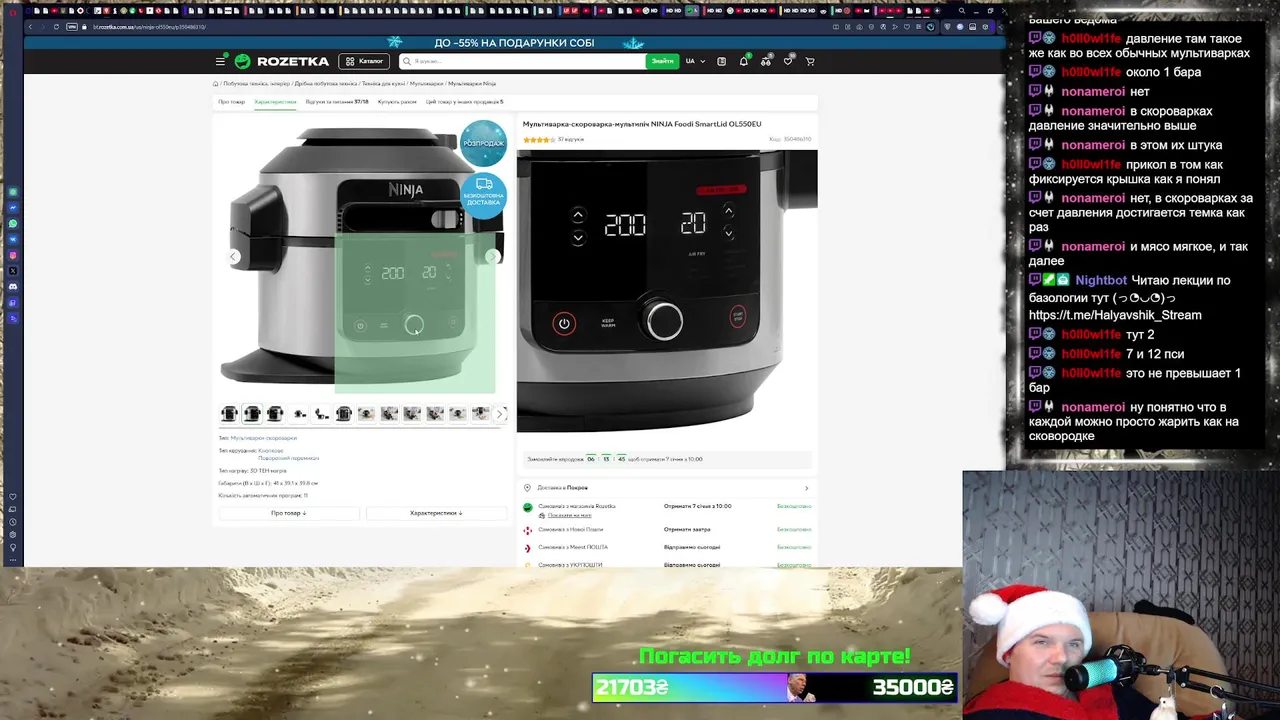
Task: Open the X icon in left sidebar
Action: click(13, 271)
